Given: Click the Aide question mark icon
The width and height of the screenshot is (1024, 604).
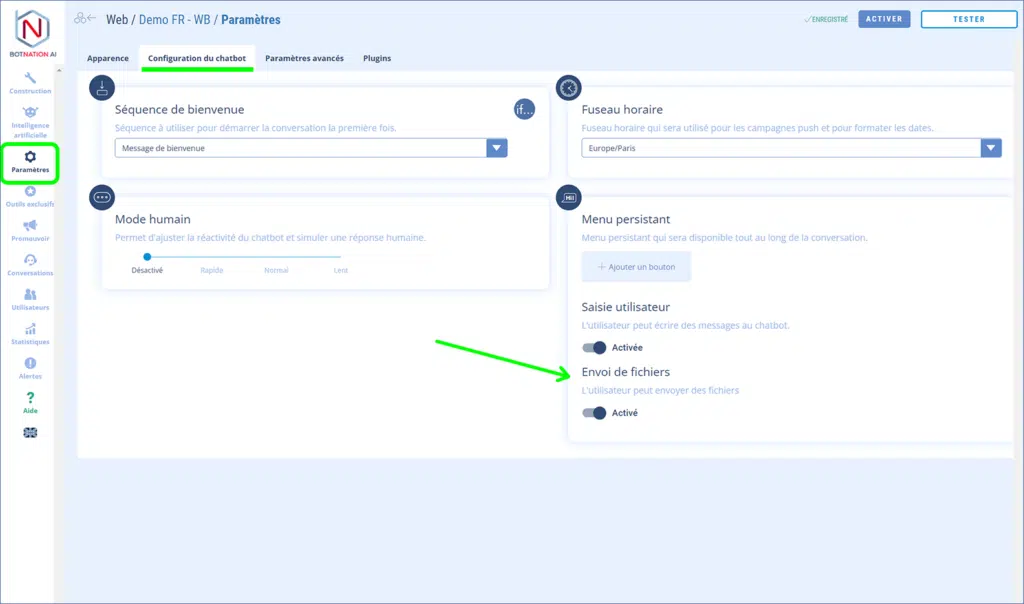Looking at the screenshot, I should click(x=30, y=398).
